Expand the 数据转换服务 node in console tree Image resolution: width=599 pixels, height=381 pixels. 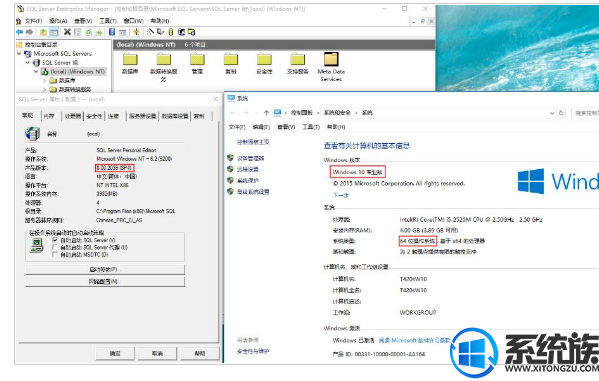(44, 89)
